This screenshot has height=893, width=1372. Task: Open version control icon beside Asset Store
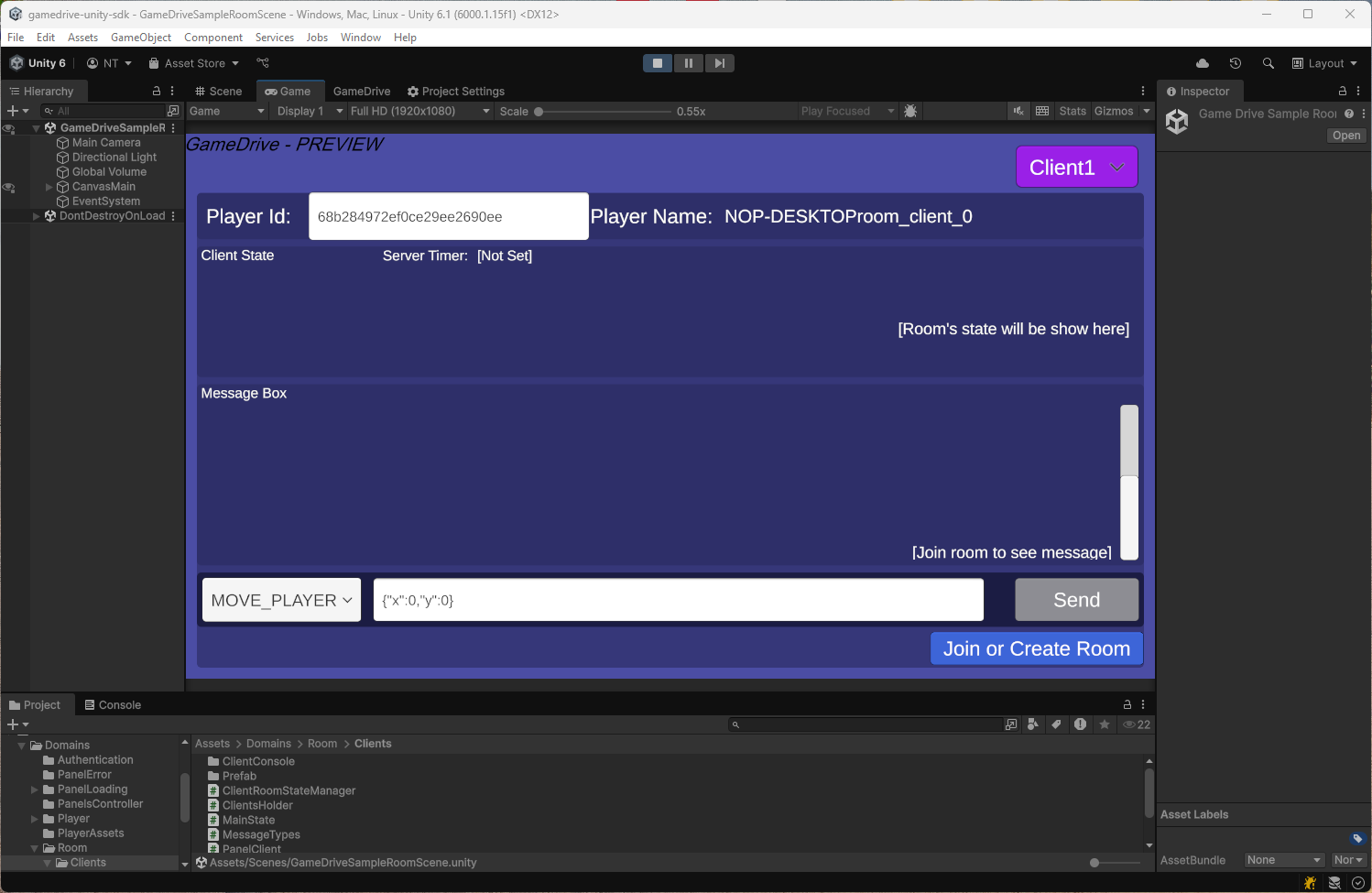pyautogui.click(x=263, y=63)
